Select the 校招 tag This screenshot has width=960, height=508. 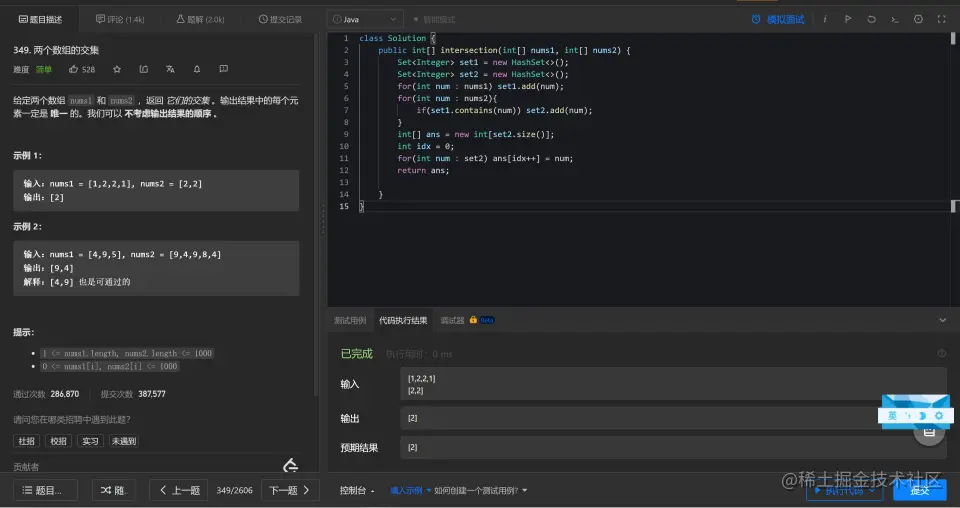[58, 441]
